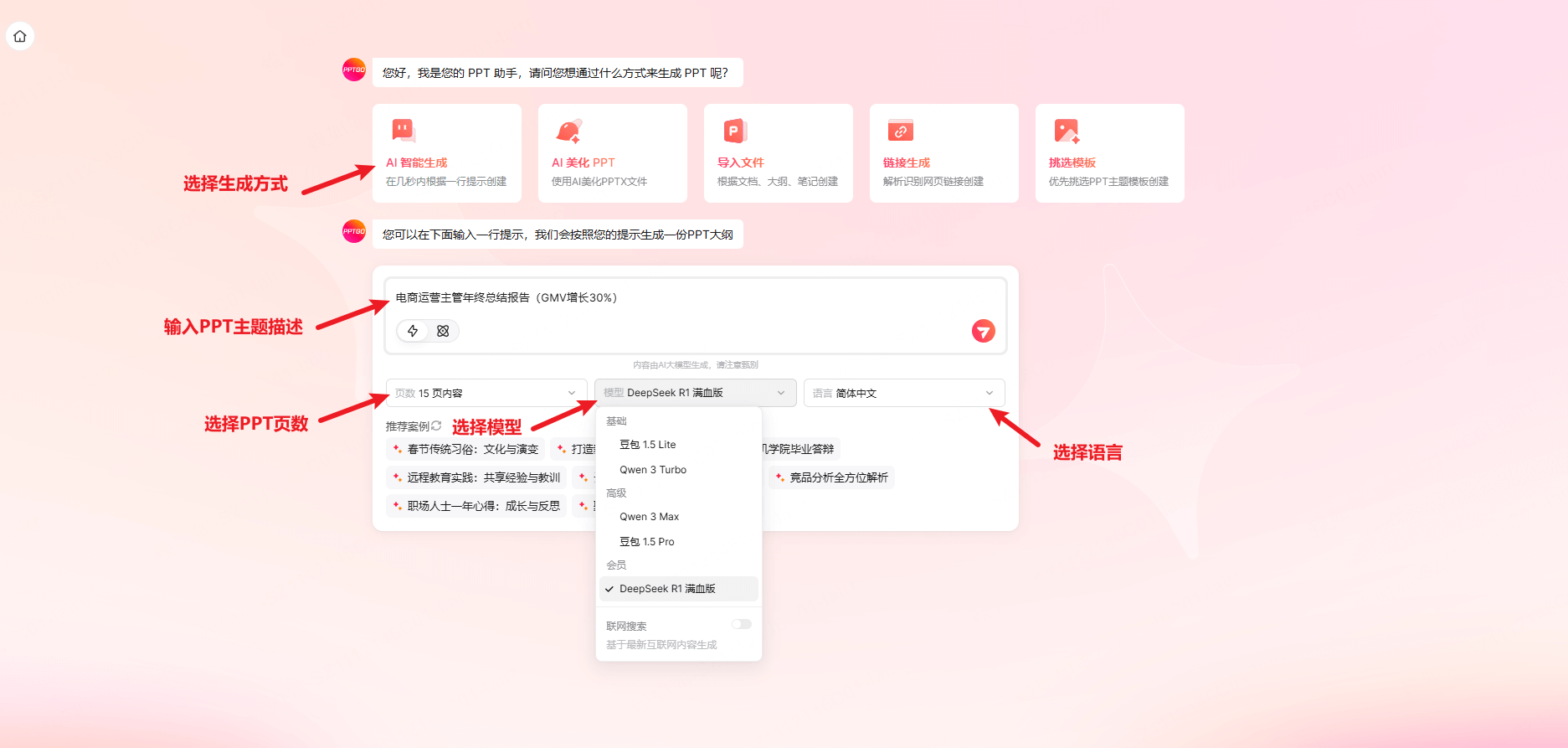Select 豆包 1.5 Pro model

click(679, 542)
